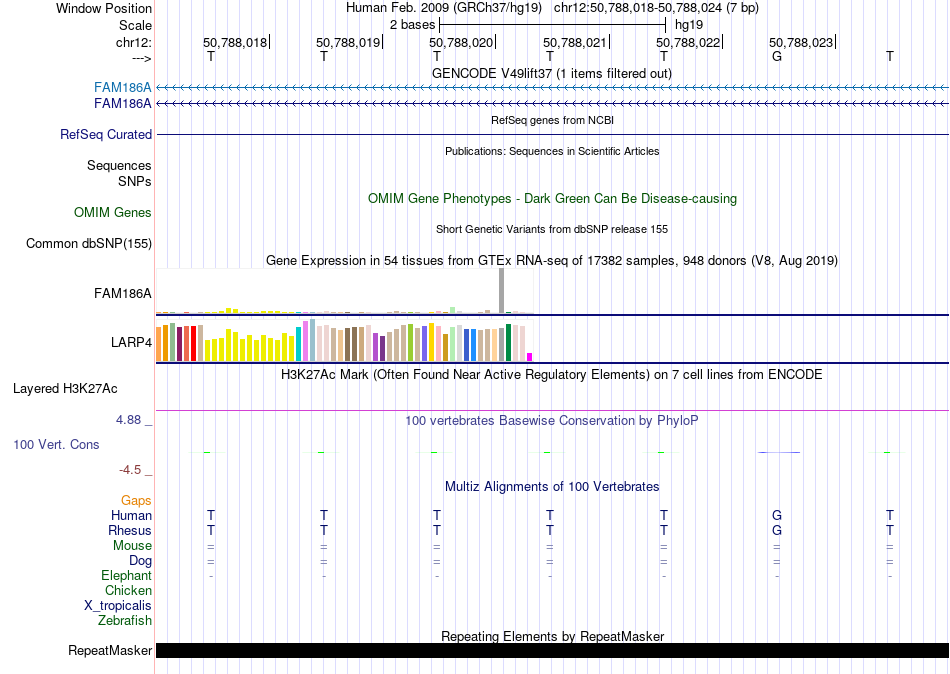Click the 'Common dbSNP(155)' label
Image resolution: width=950 pixels, height=674 pixels.
(88, 244)
